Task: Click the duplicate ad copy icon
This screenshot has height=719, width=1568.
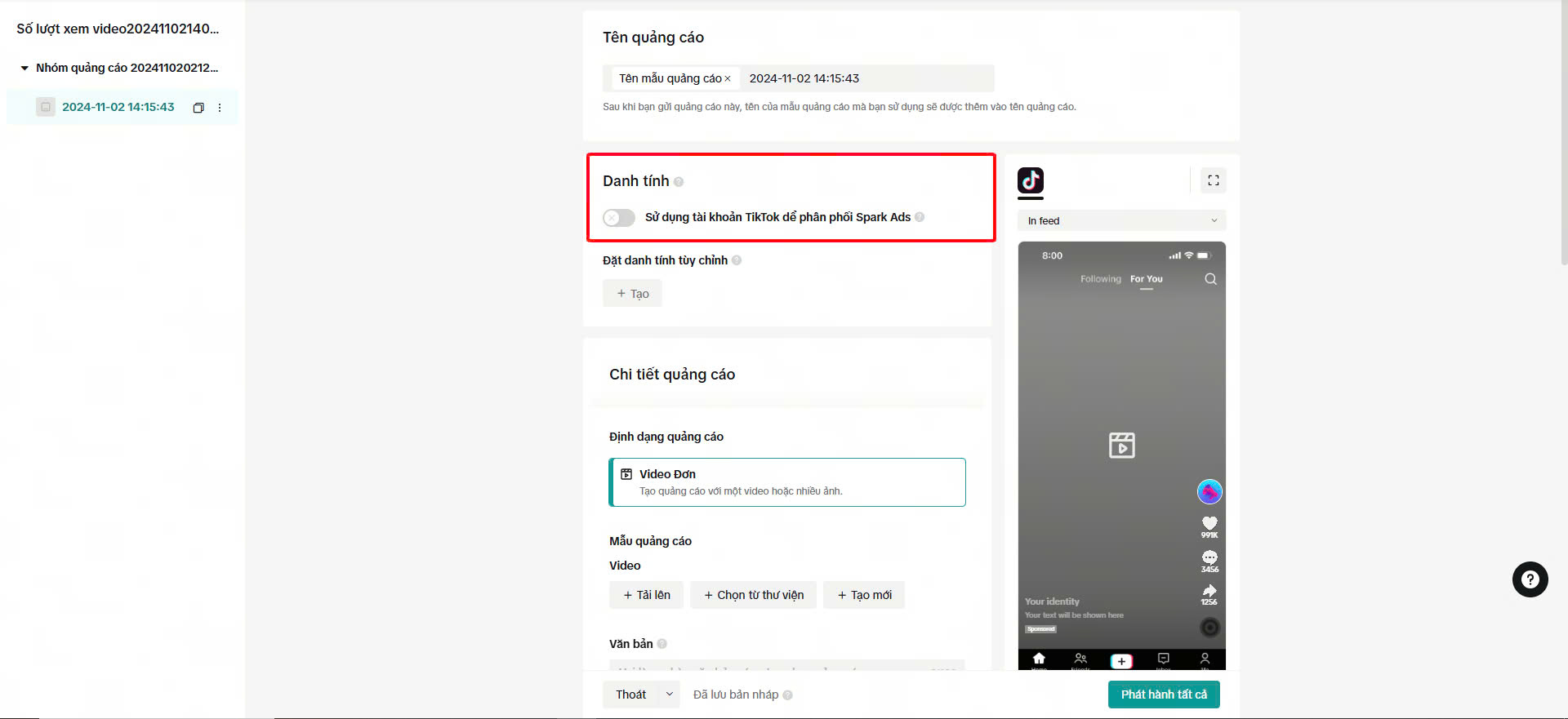Action: click(198, 108)
